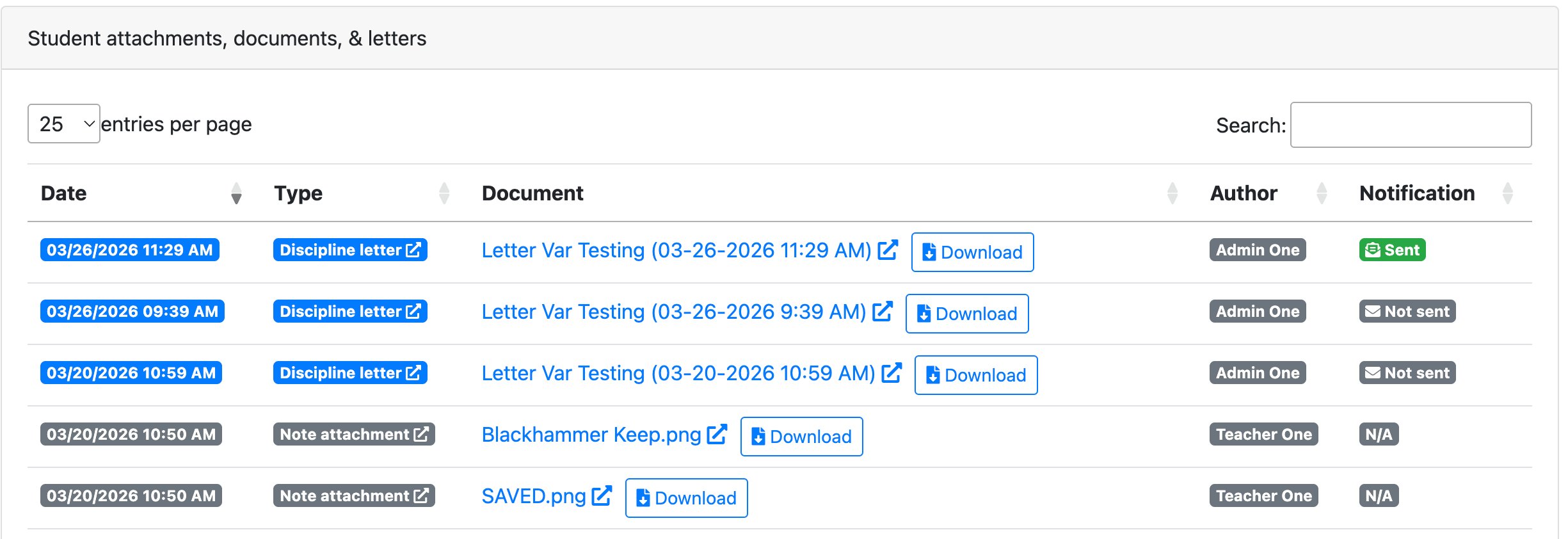Open external icon for 03-20-2026 10:59 letter
The width and height of the screenshot is (1568, 539).
(x=892, y=373)
